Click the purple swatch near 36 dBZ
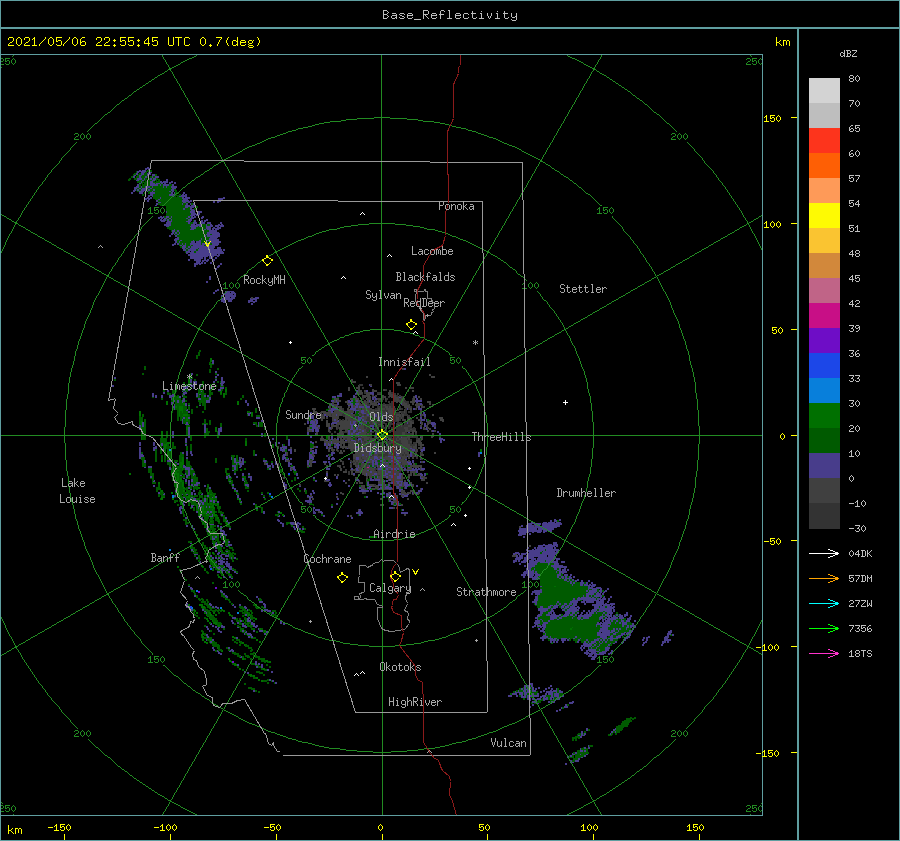 coord(824,340)
